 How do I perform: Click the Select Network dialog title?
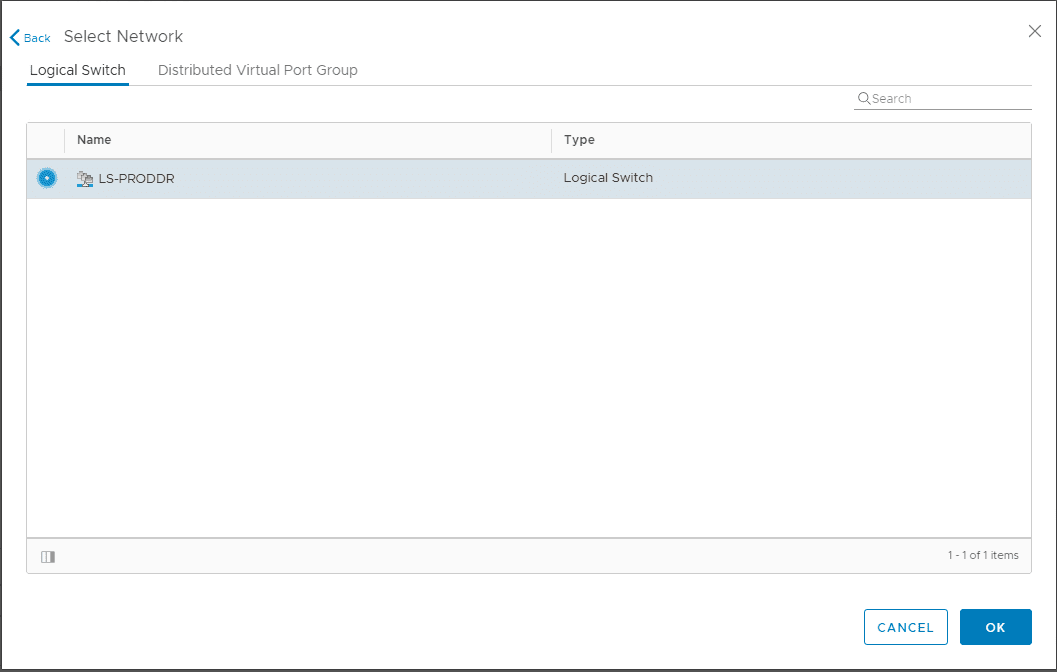(x=123, y=37)
